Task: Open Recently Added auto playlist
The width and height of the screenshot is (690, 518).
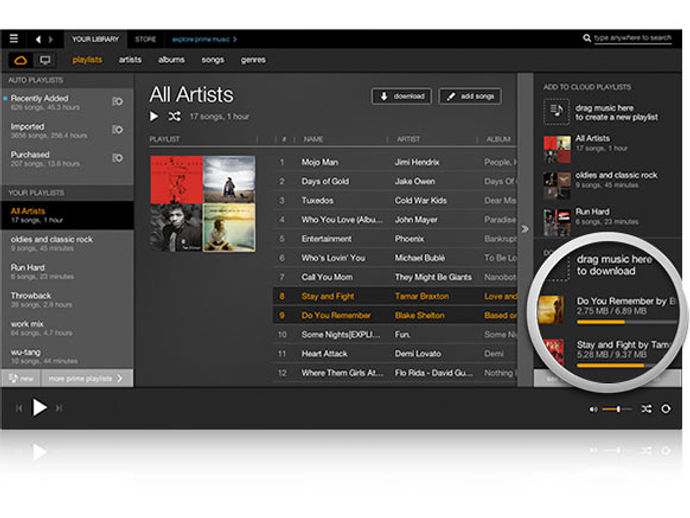Action: [x=67, y=102]
